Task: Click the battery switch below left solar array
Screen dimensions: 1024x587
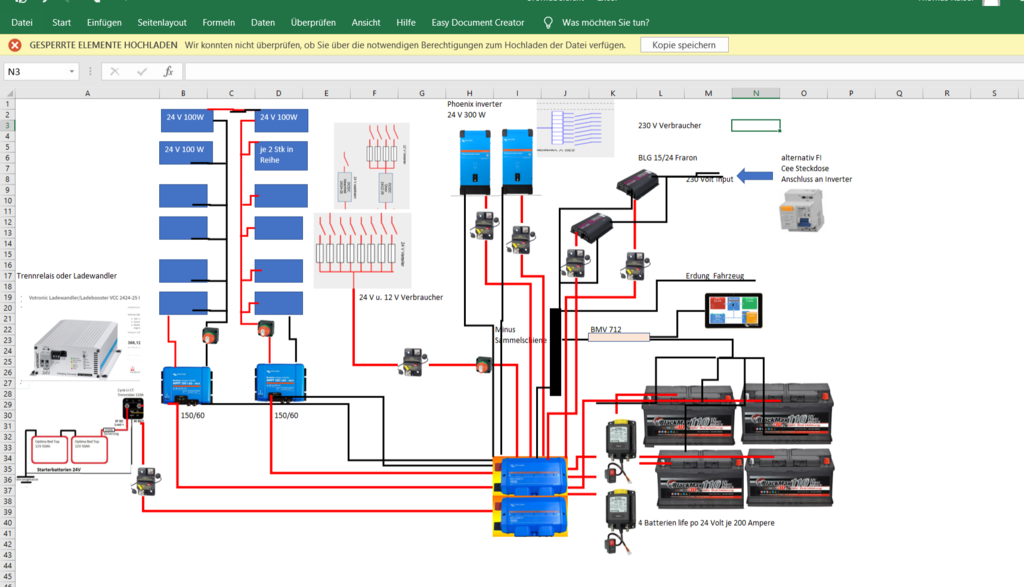Action: 210,336
